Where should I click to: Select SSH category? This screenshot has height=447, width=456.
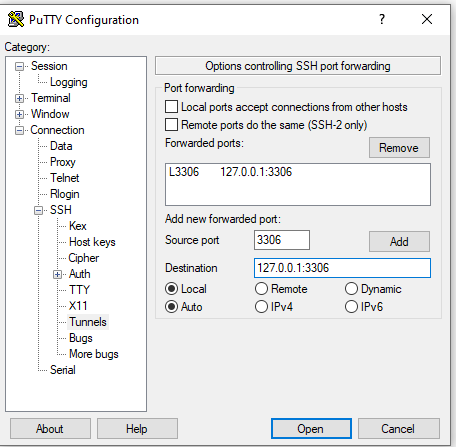pyautogui.click(x=61, y=210)
